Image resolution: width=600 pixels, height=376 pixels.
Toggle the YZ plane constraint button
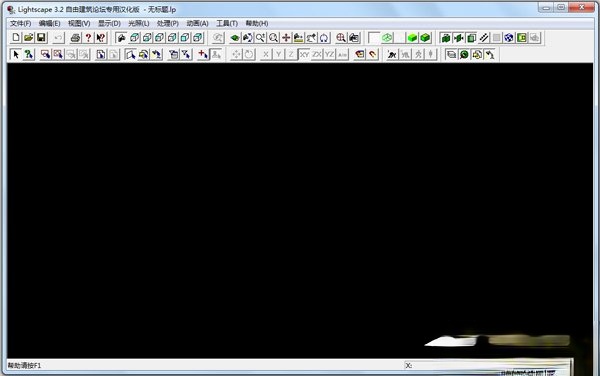[329, 55]
